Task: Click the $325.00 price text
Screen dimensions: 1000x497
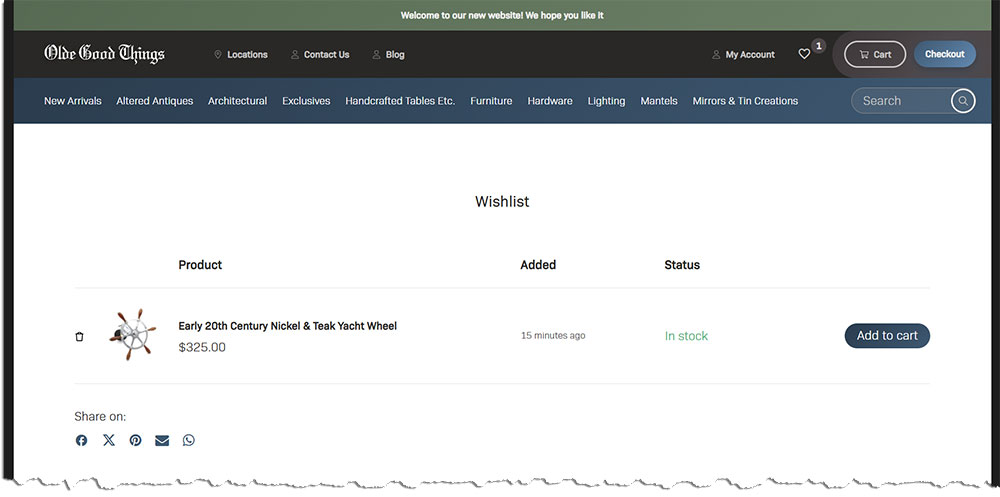Action: click(202, 348)
